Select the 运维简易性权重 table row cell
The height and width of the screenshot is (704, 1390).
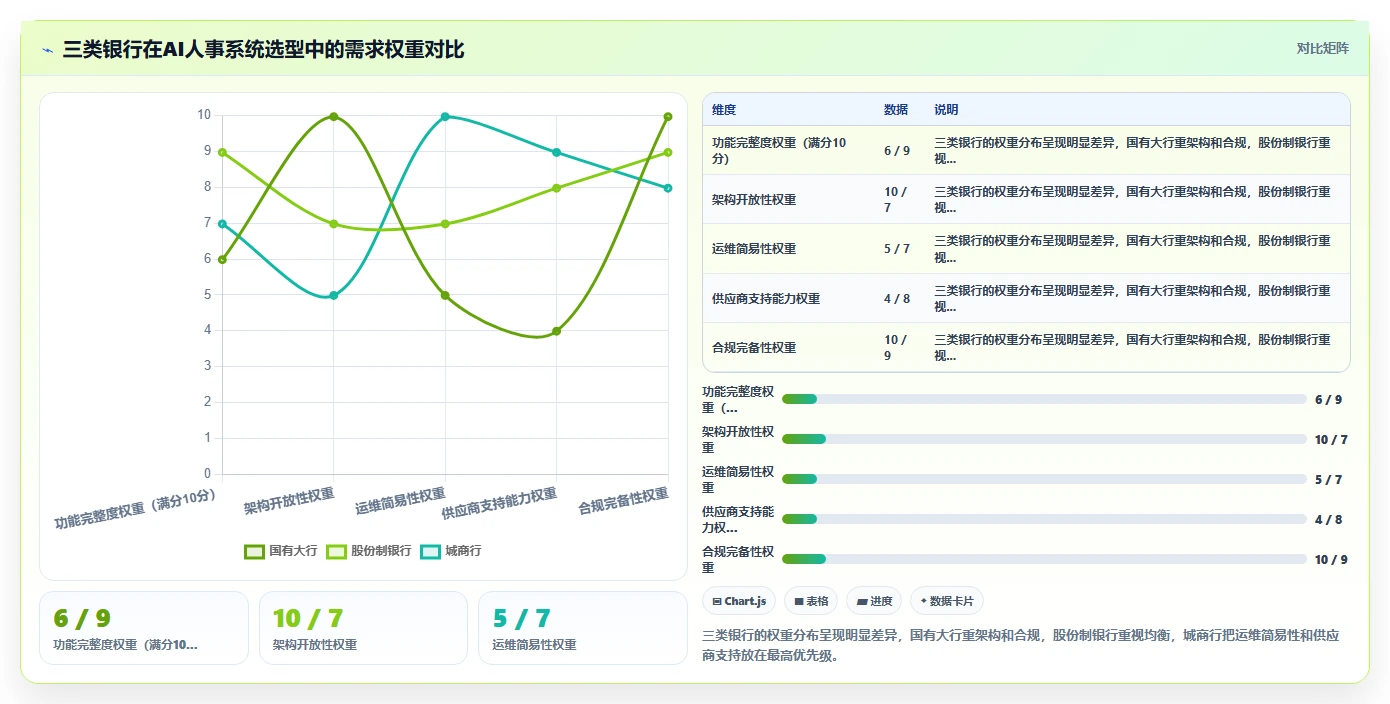click(787, 249)
